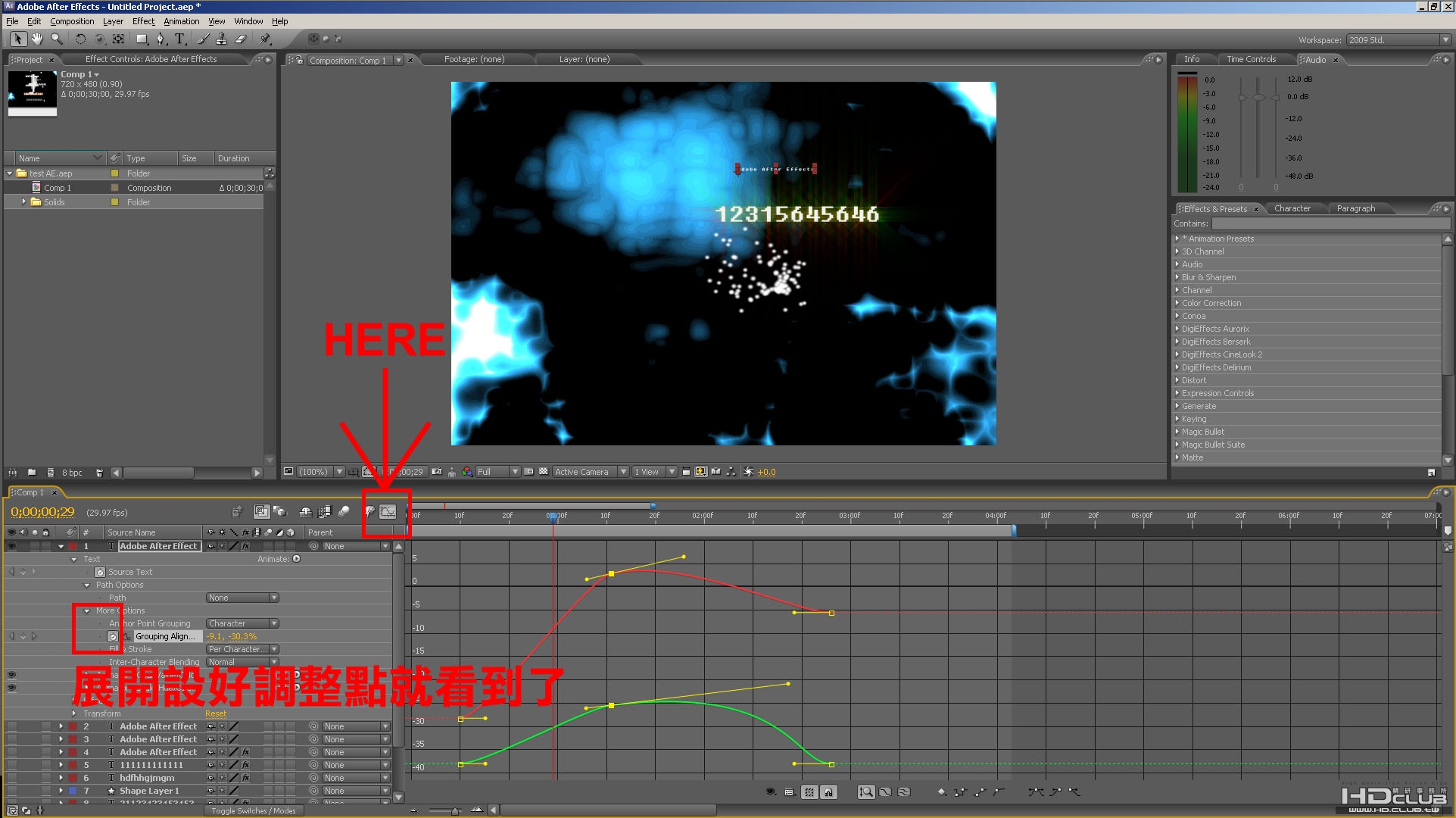Expand the Blur & Sharpen effects category
The width and height of the screenshot is (1456, 818).
[1208, 277]
